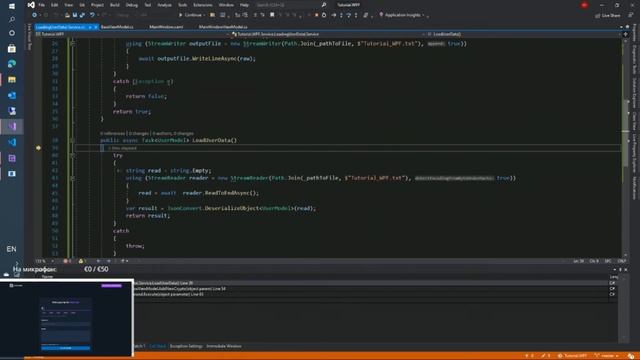Screen dimensions: 640x360
Task: Click the yellow warning count indicator
Action: tap(82, 261)
